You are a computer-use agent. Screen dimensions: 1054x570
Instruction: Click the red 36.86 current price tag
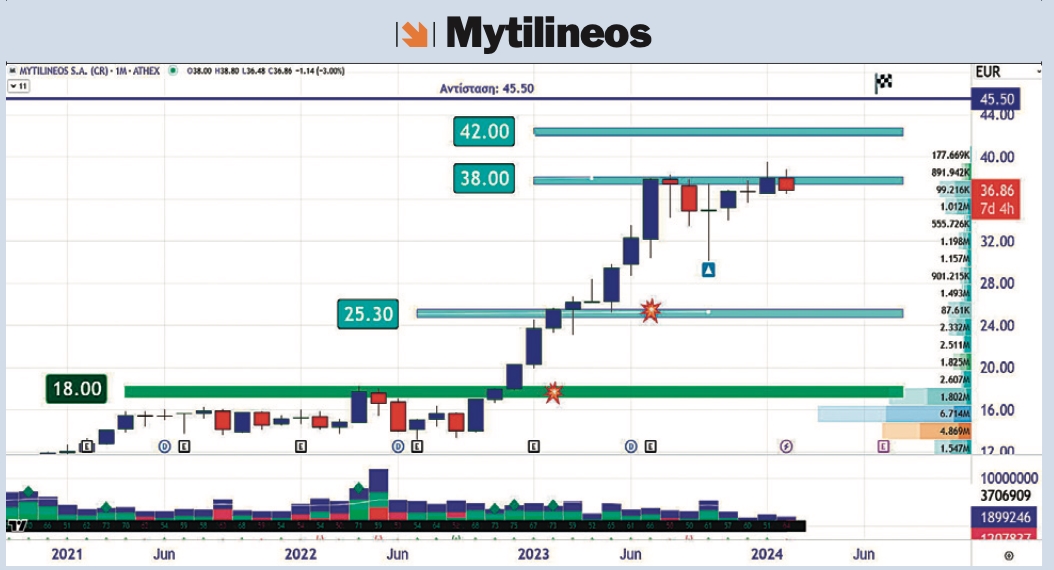(997, 199)
